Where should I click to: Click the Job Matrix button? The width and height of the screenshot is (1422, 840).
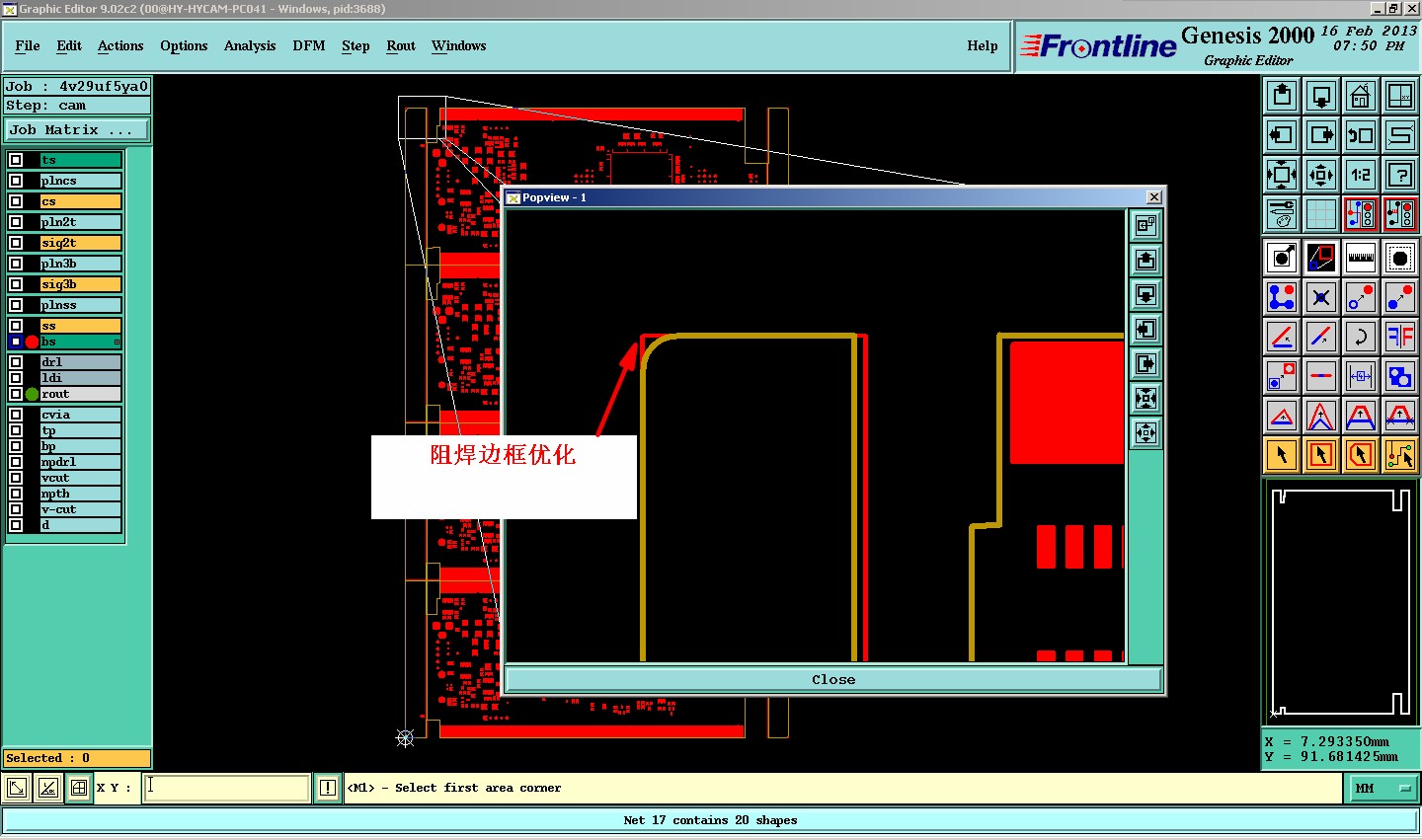click(x=77, y=129)
